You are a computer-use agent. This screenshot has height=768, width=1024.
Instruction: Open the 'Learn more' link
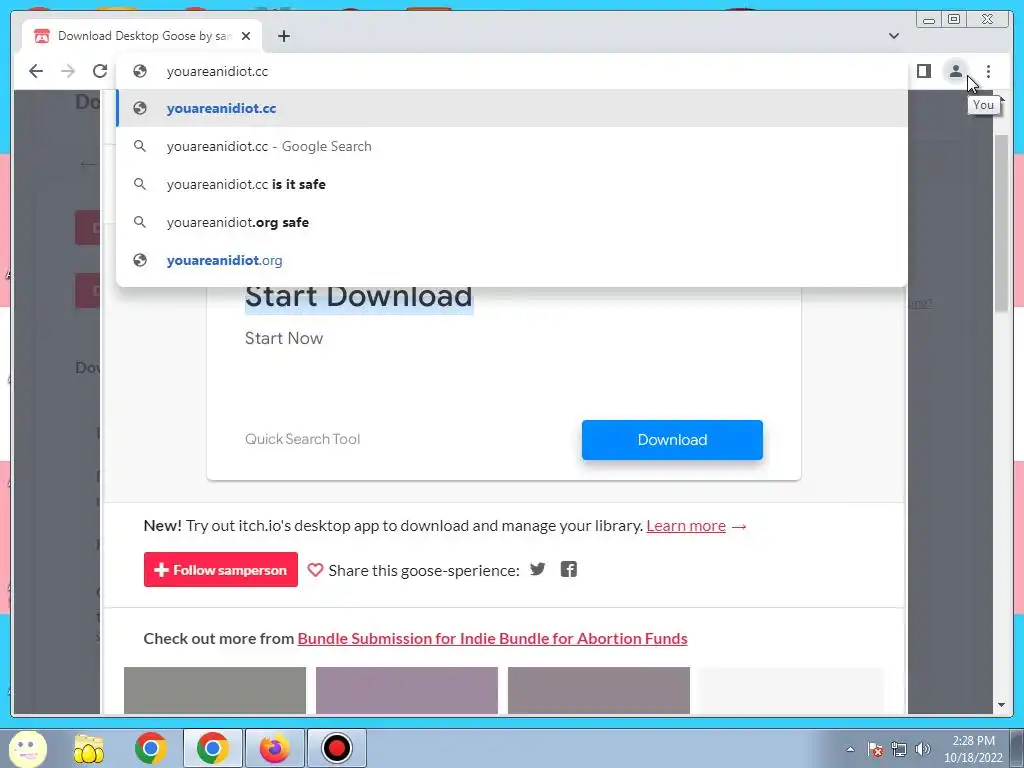pos(686,526)
